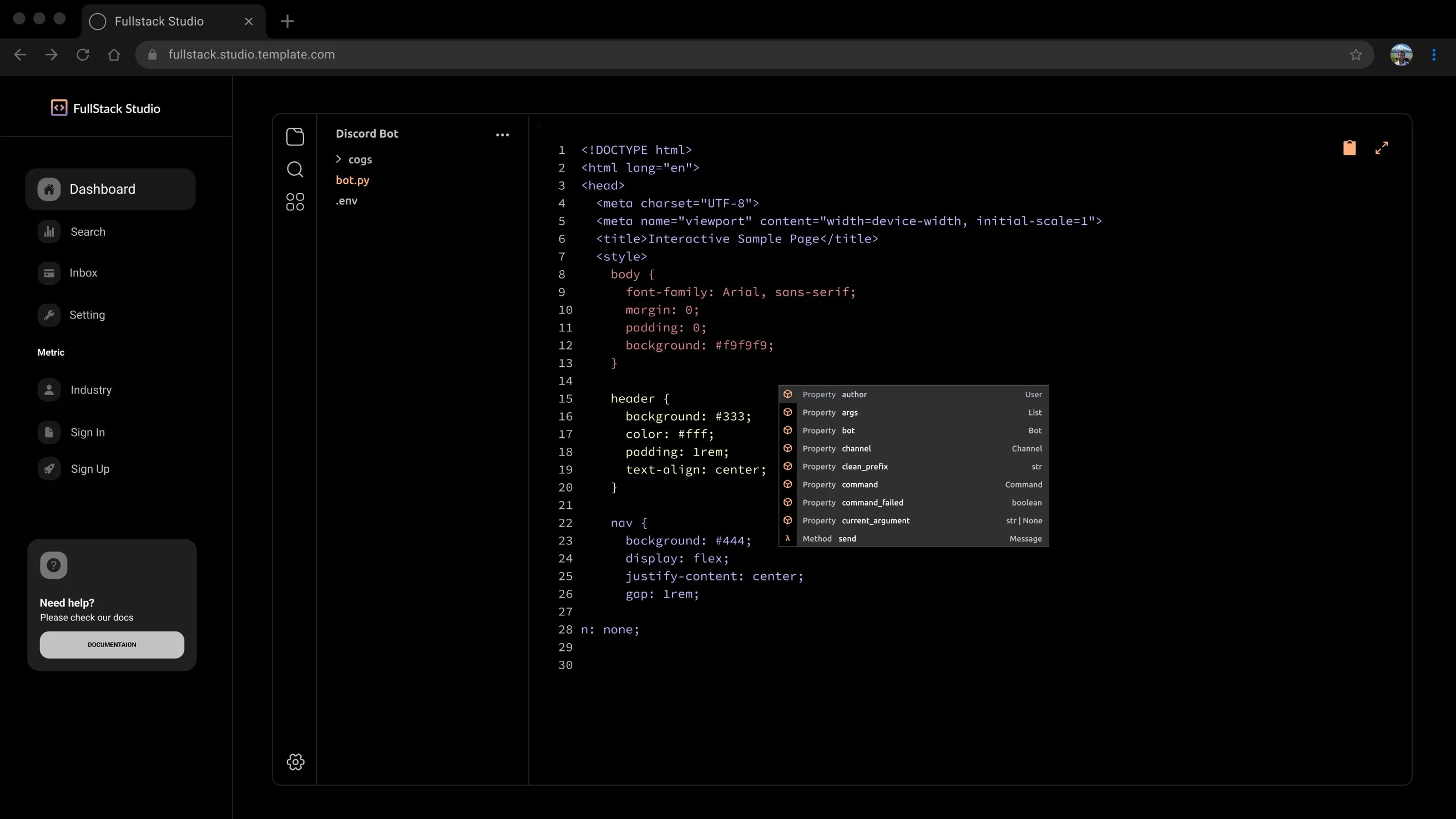Click the orange clipboard copy icon
This screenshot has height=819, width=1456.
click(1349, 148)
